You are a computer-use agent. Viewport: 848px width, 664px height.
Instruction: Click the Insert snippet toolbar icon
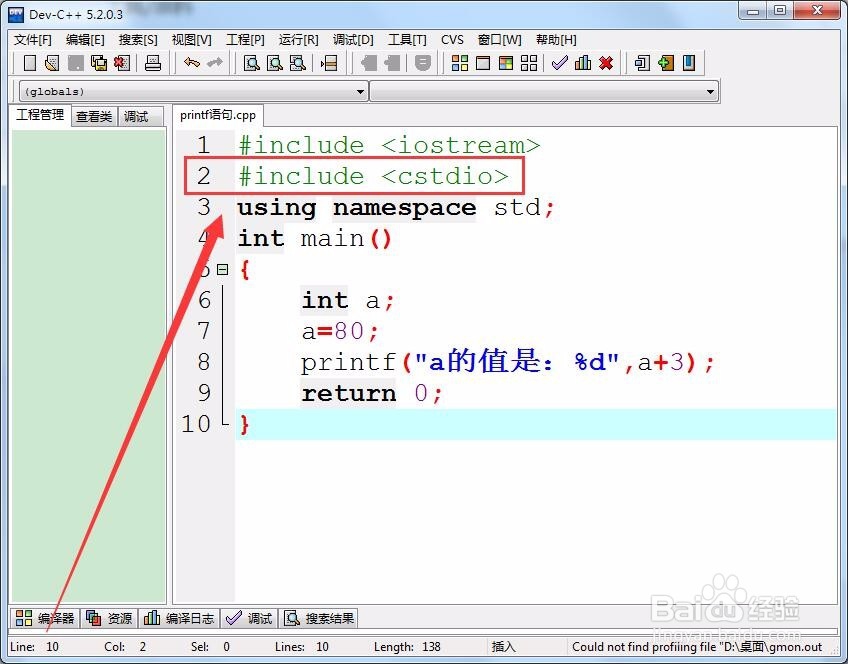[642, 63]
